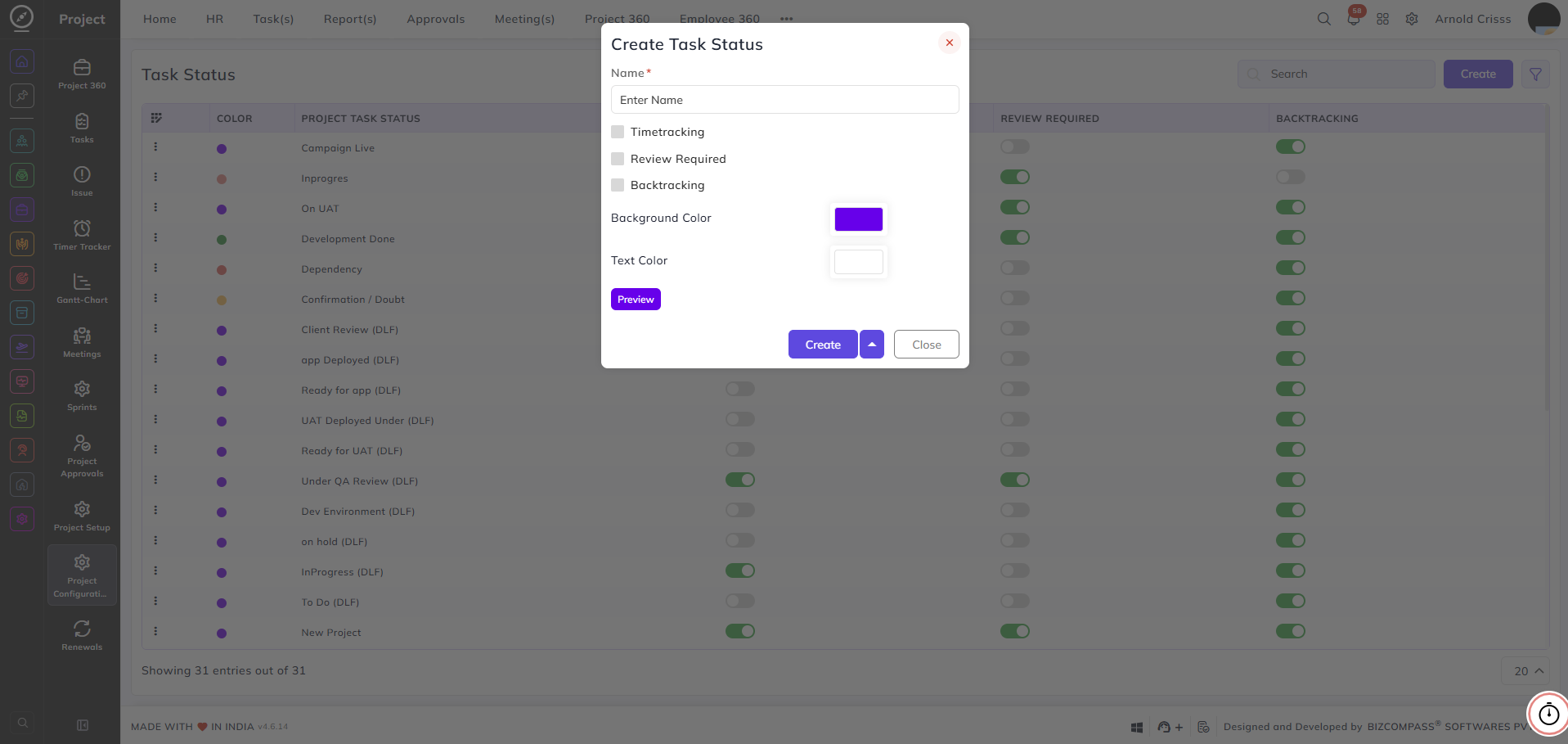Image resolution: width=1568 pixels, height=744 pixels.
Task: Expand the Create button dropdown arrow
Action: [x=872, y=345]
